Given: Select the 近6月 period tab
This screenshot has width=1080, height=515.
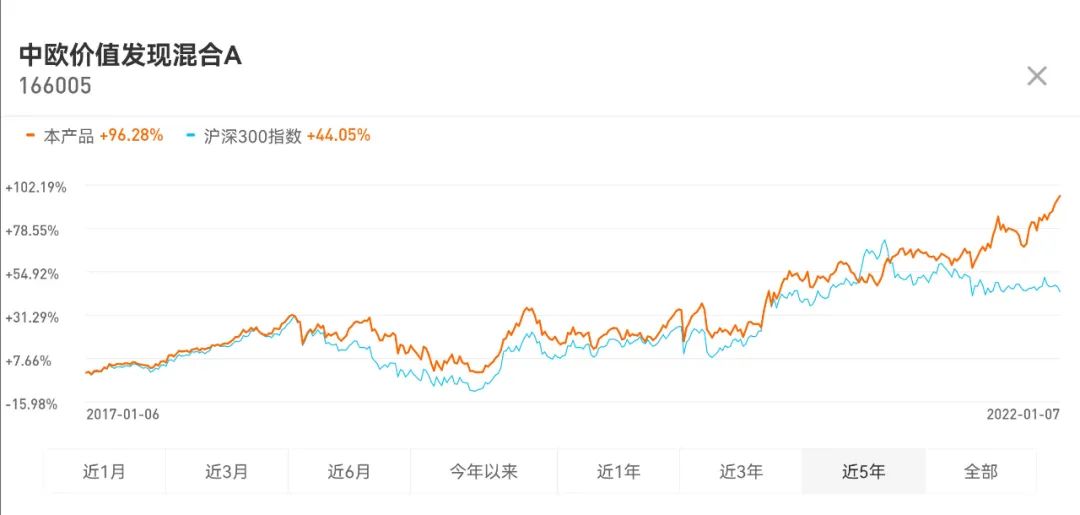Looking at the screenshot, I should tap(349, 472).
